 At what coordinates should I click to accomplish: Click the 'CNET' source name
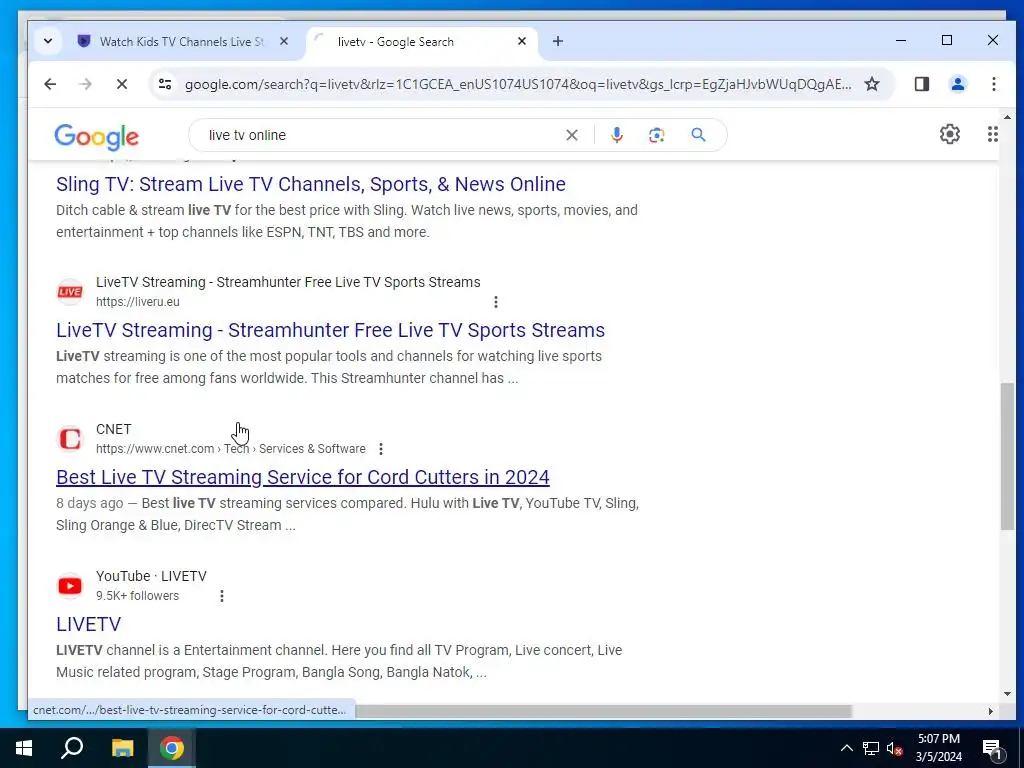114,429
